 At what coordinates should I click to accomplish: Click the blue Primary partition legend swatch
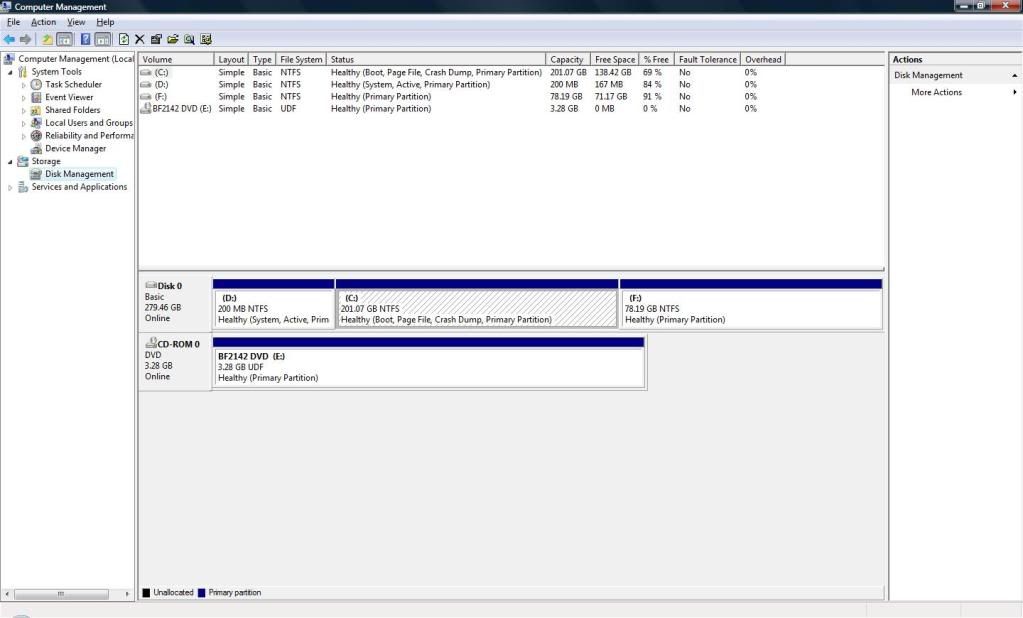(203, 593)
